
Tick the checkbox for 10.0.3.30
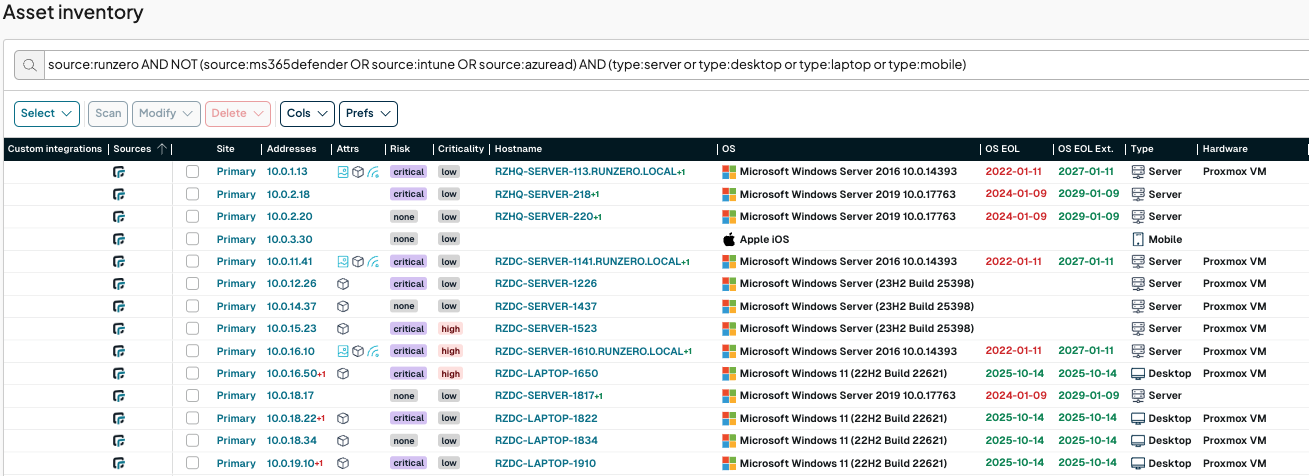[193, 239]
